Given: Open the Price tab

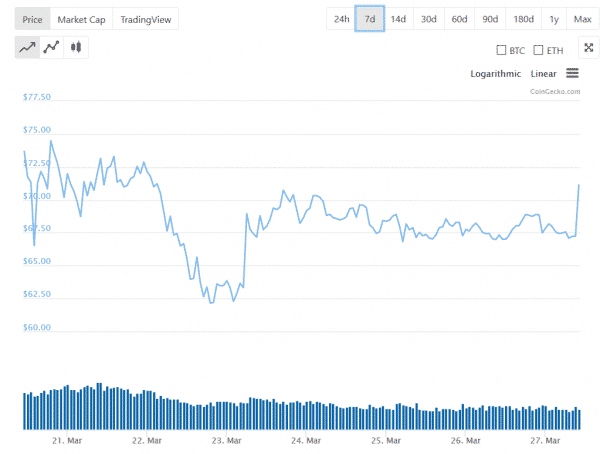Looking at the screenshot, I should (x=33, y=19).
